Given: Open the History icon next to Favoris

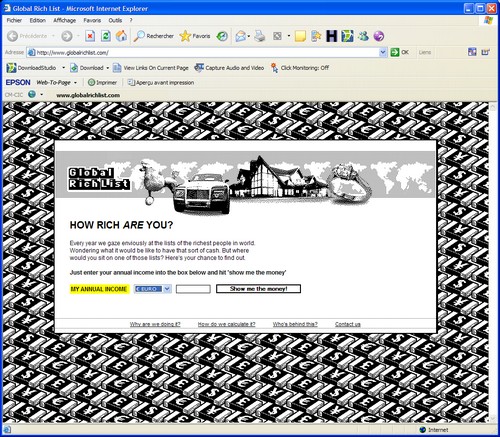Looking at the screenshot, I should (222, 36).
